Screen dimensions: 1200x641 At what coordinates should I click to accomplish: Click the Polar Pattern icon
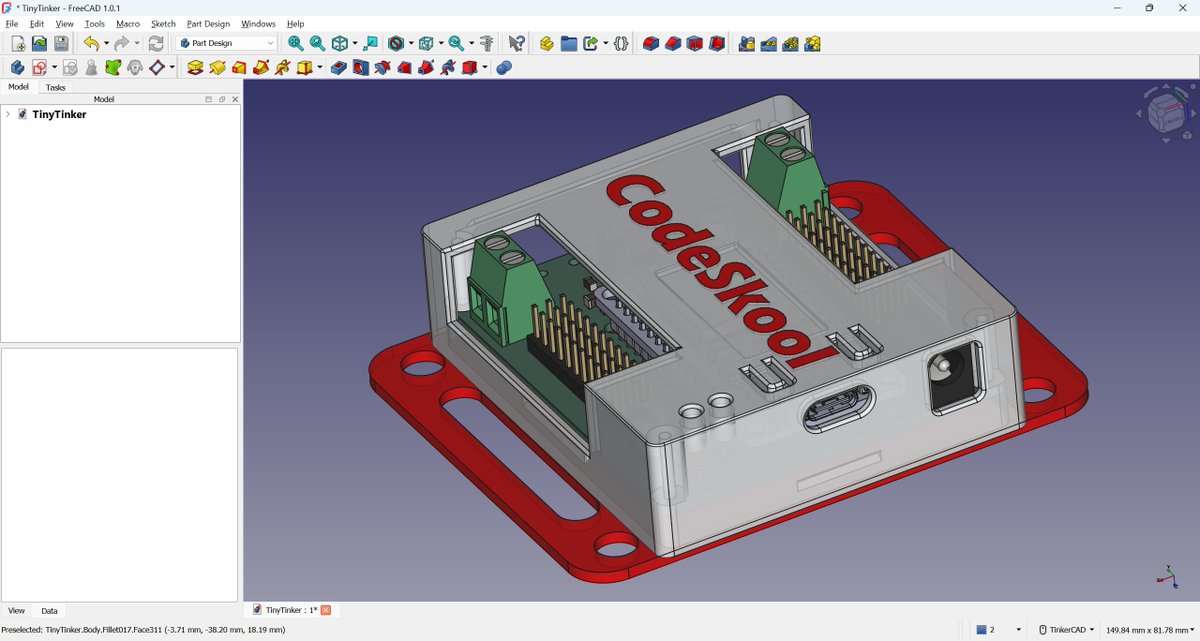click(x=791, y=43)
